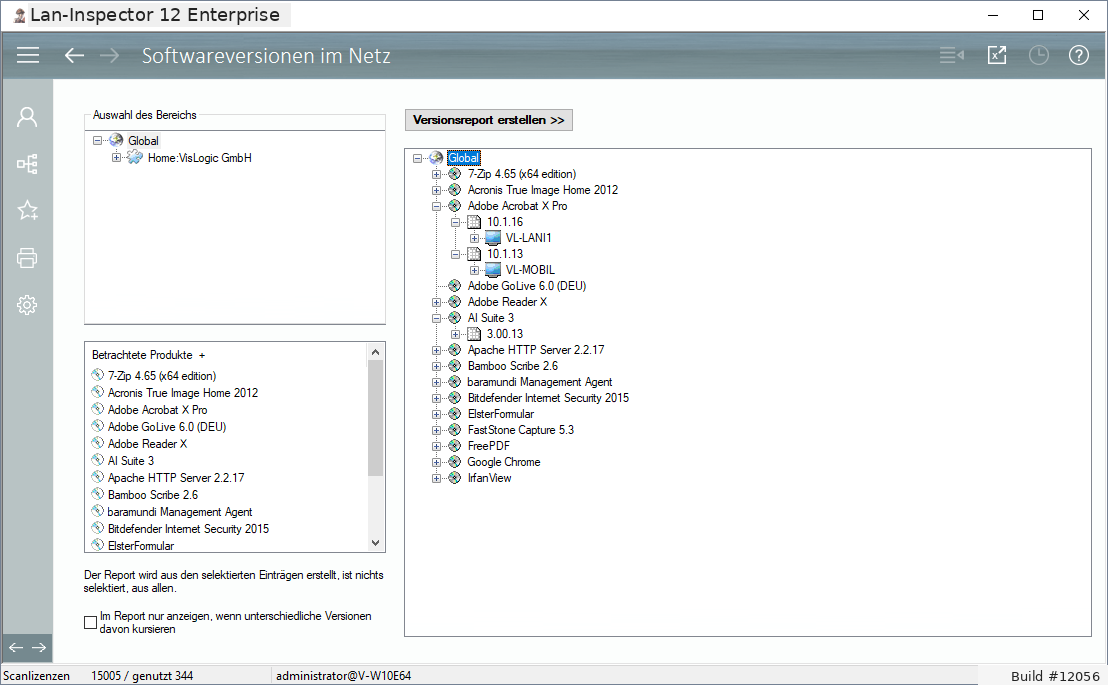Select baramundi Management Agent in product list

(179, 512)
